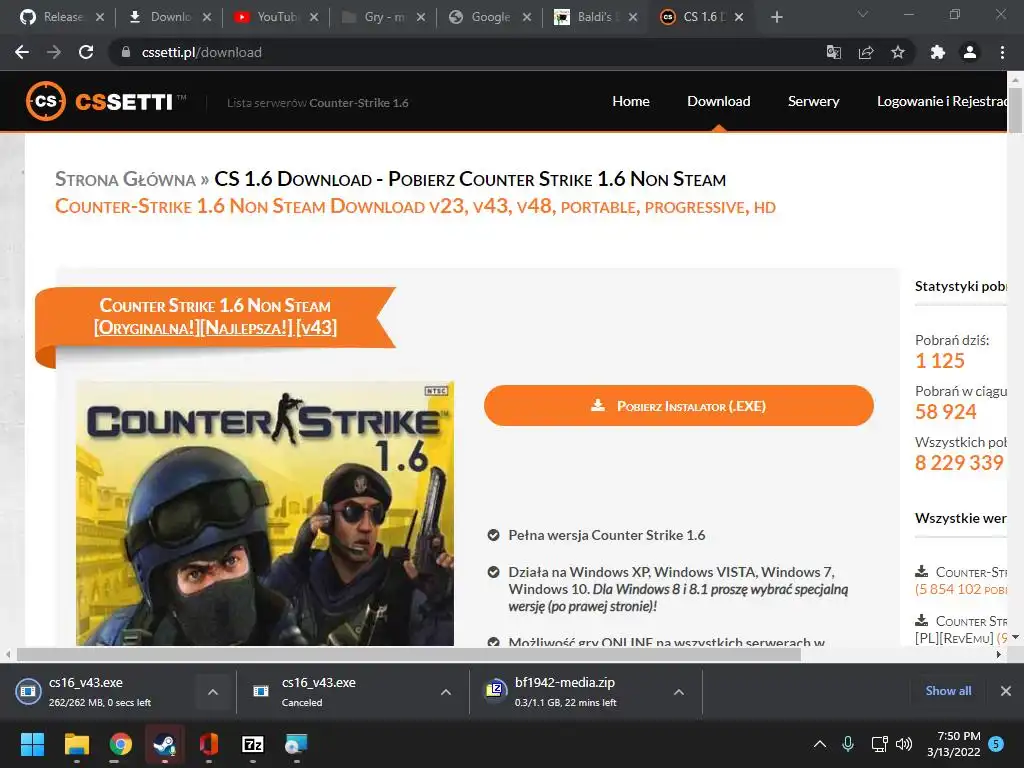This screenshot has height=768, width=1024.
Task: Click the address bar URL
Action: (x=202, y=52)
